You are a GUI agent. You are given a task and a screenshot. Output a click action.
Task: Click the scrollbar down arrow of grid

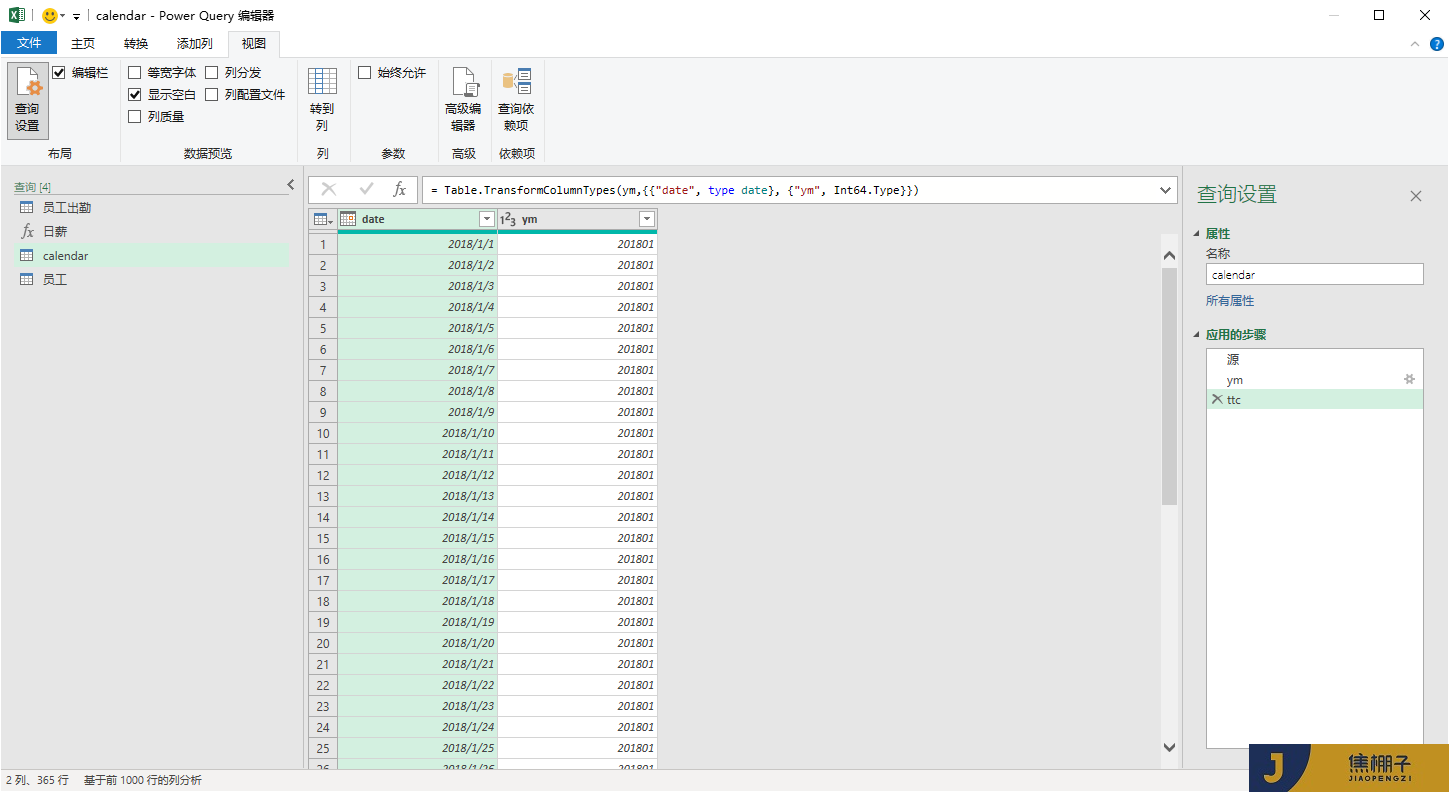tap(1169, 746)
